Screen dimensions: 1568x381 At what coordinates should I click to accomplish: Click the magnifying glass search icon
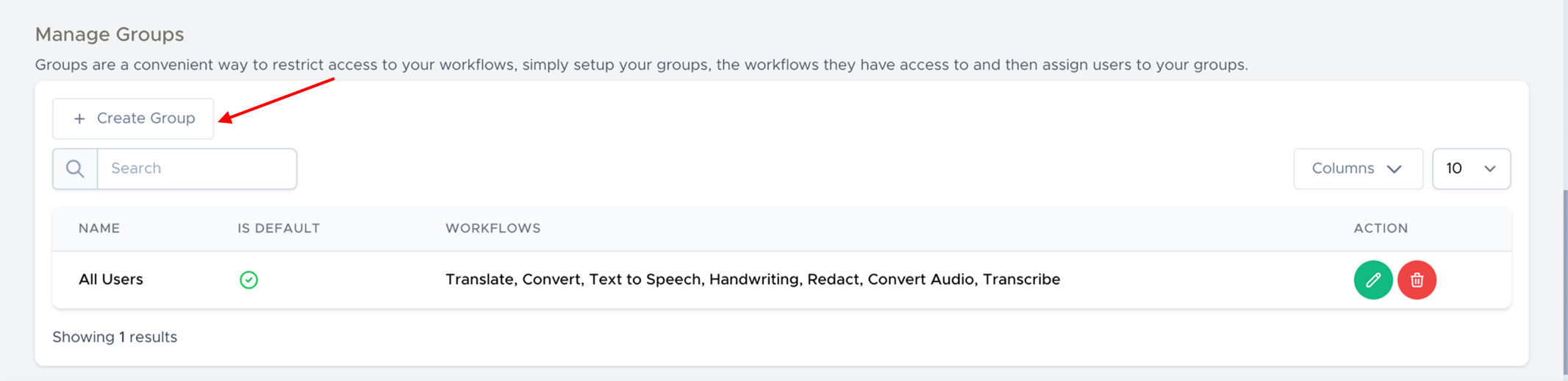coord(75,168)
